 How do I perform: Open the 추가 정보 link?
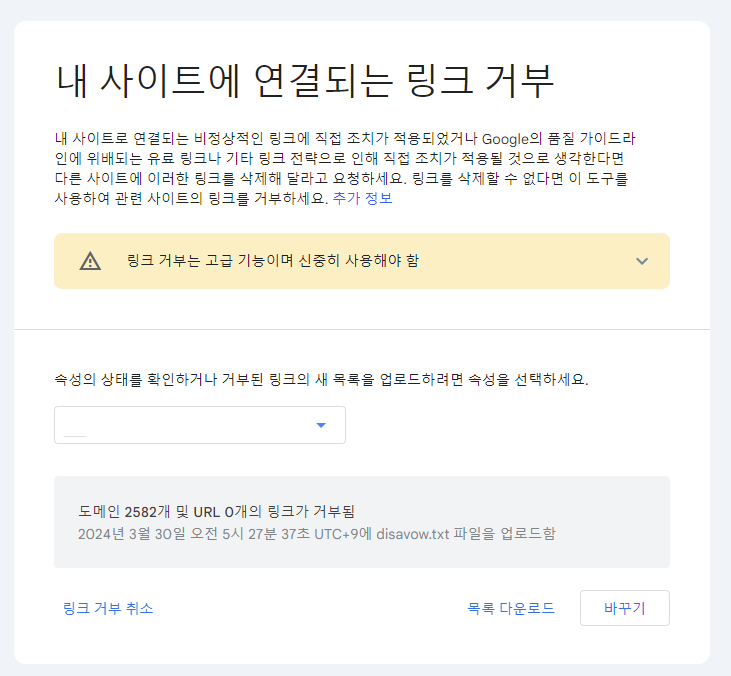(x=362, y=198)
